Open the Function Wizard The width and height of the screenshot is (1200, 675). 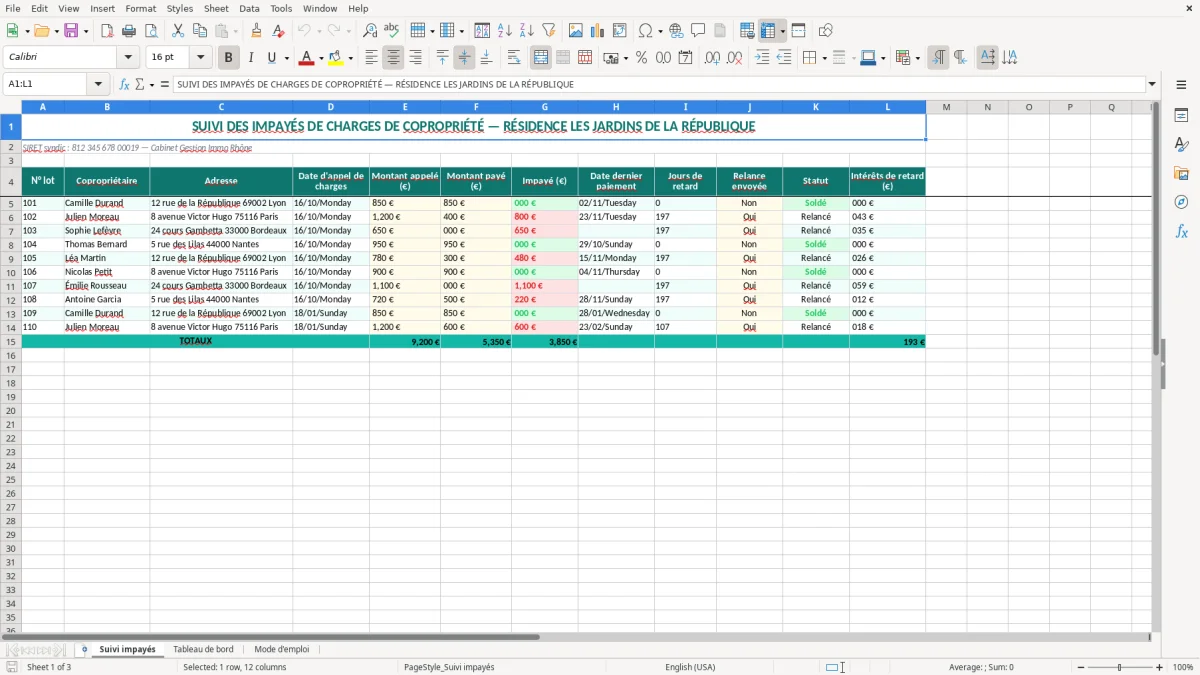pos(125,84)
